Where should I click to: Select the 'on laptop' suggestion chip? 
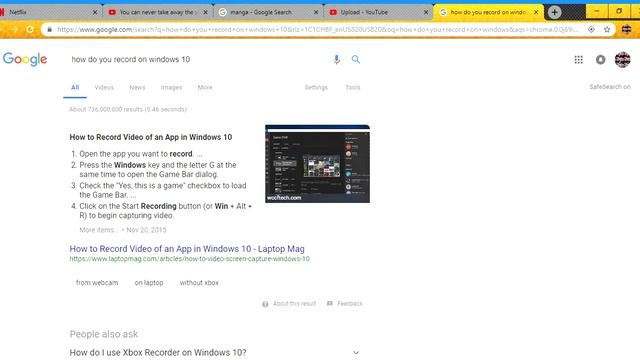(x=149, y=282)
